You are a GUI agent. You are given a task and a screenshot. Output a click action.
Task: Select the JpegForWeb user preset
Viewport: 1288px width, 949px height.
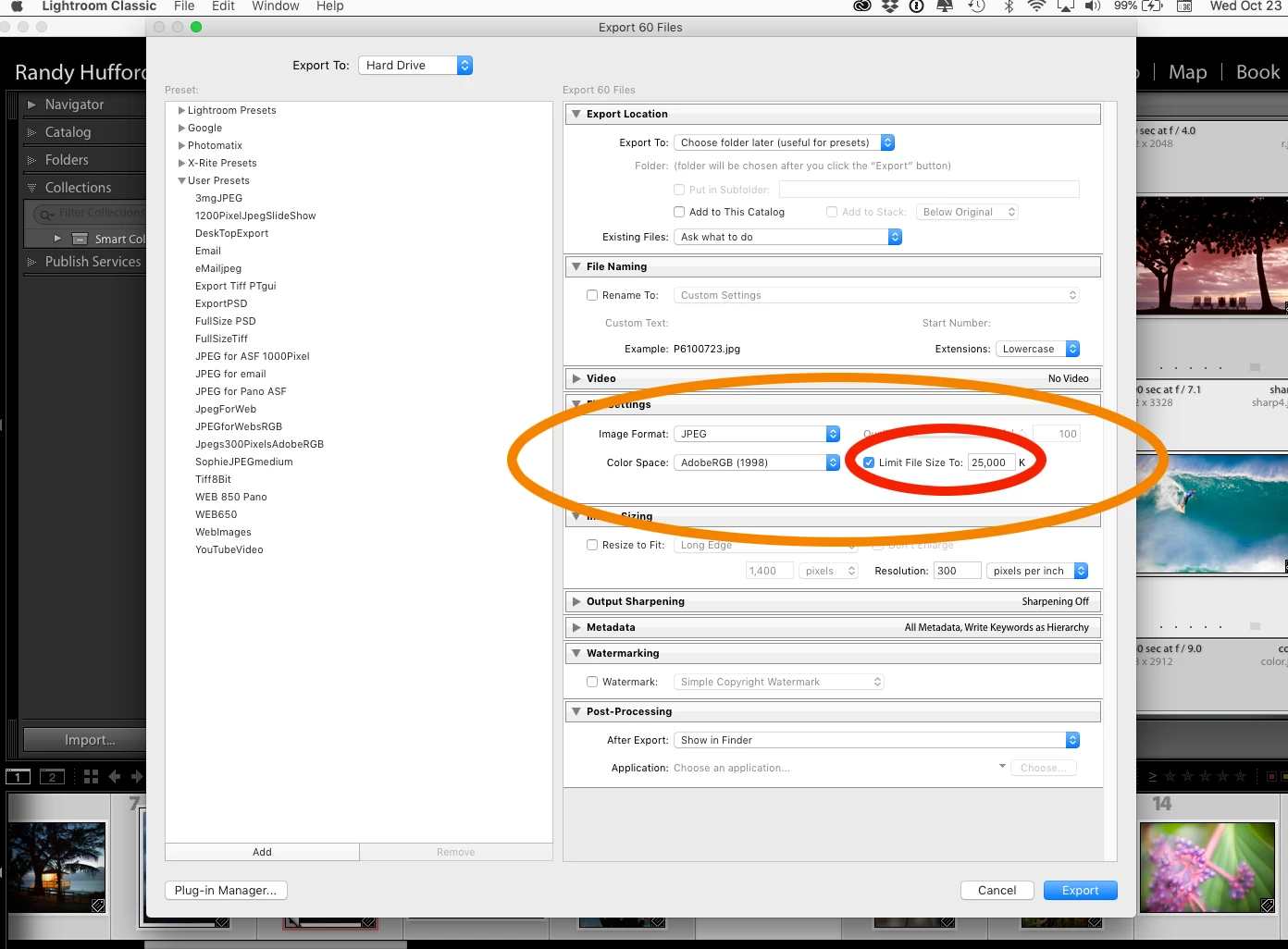(226, 409)
